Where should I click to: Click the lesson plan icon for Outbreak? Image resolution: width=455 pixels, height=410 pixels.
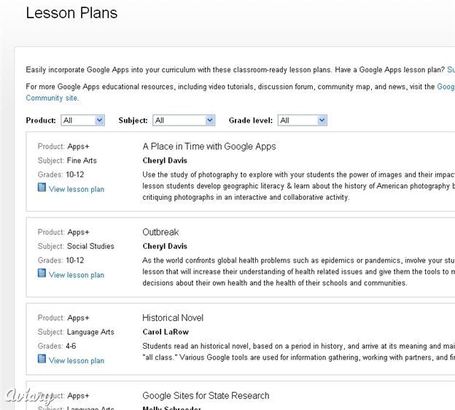click(42, 273)
